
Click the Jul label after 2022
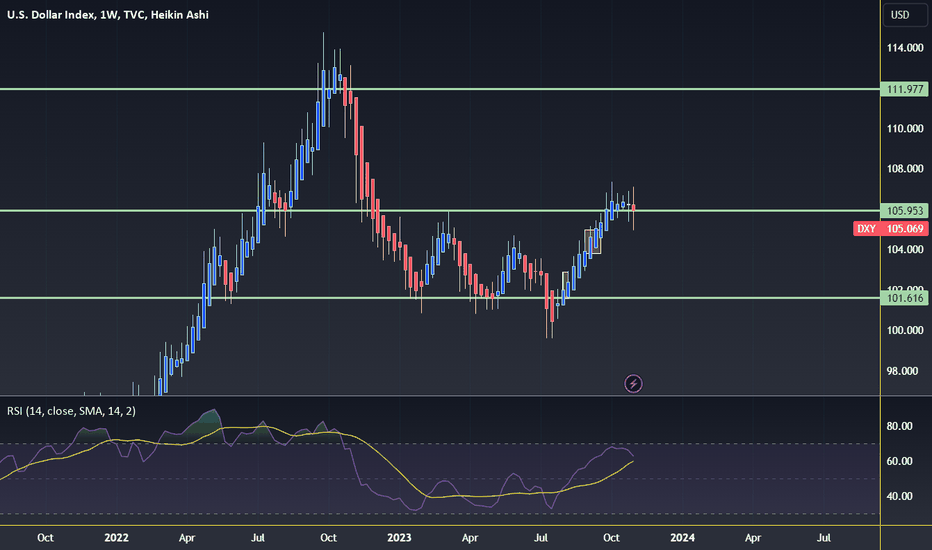257,538
